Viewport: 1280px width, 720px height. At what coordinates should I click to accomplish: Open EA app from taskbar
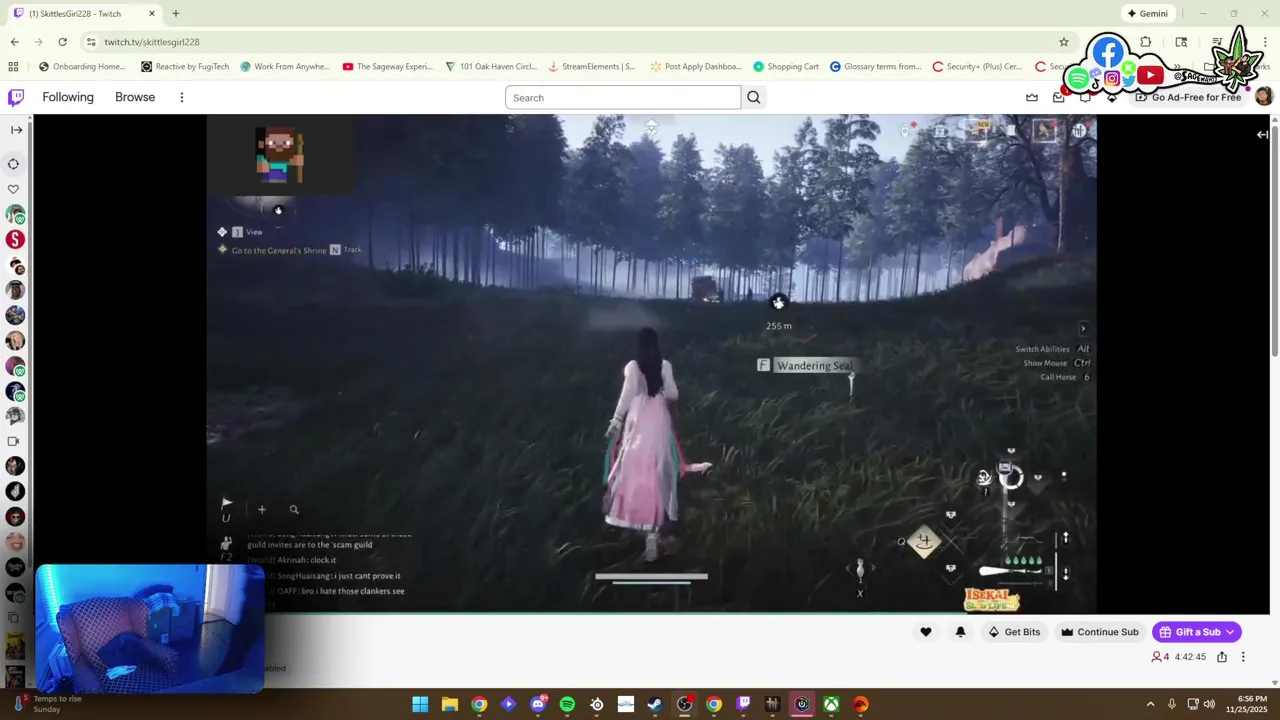(860, 704)
